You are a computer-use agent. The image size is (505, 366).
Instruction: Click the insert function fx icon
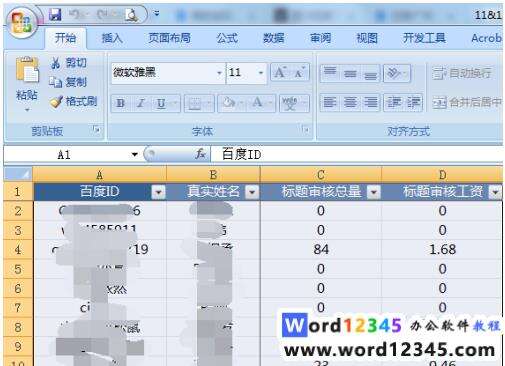[x=200, y=154]
